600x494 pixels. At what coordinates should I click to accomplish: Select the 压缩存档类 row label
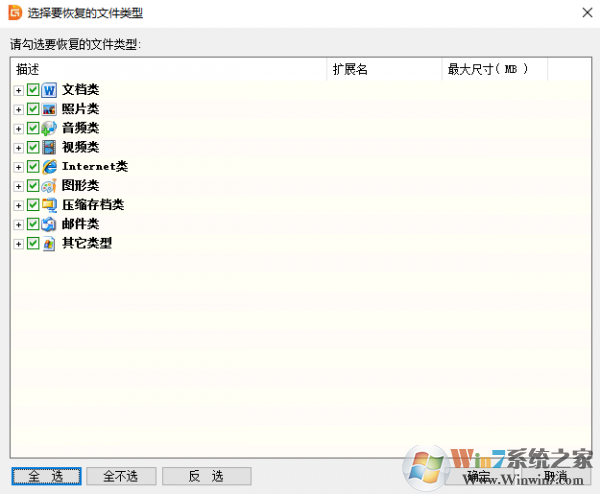[93, 205]
